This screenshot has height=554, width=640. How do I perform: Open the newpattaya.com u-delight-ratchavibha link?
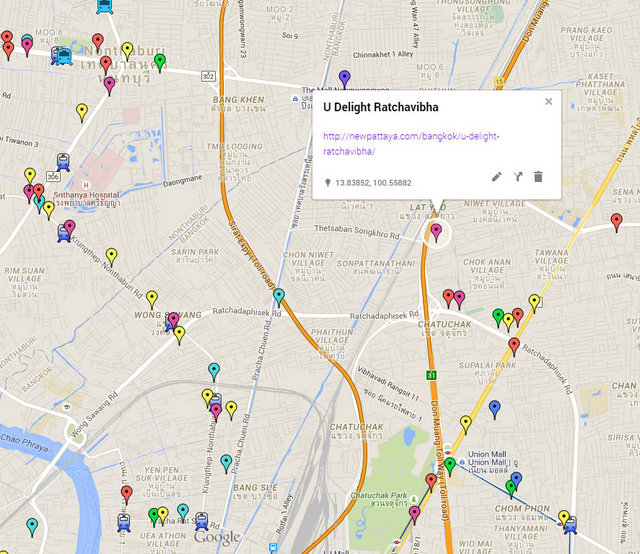(411, 144)
